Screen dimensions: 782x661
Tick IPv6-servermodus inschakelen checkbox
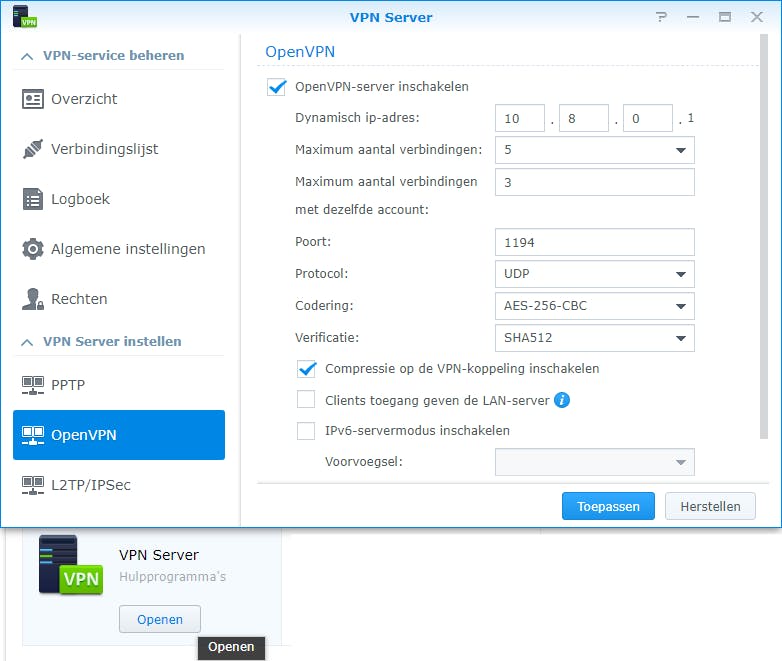(306, 431)
